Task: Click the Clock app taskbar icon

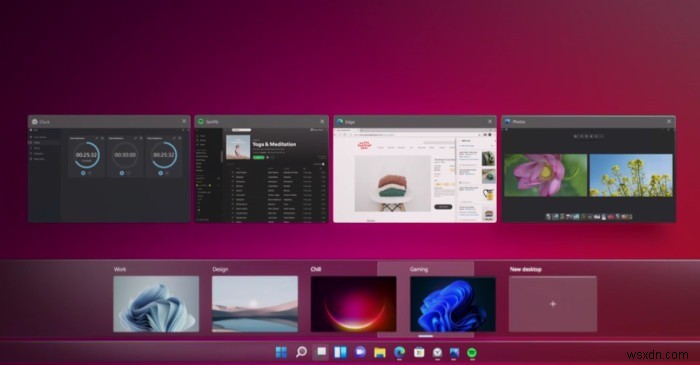Action: [x=438, y=353]
